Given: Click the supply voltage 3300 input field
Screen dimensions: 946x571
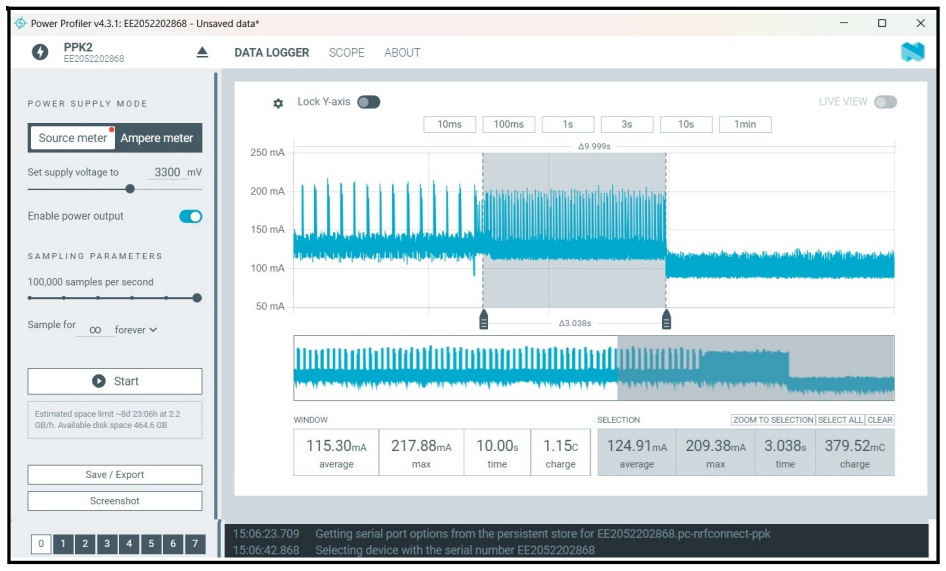Looking at the screenshot, I should (x=167, y=172).
